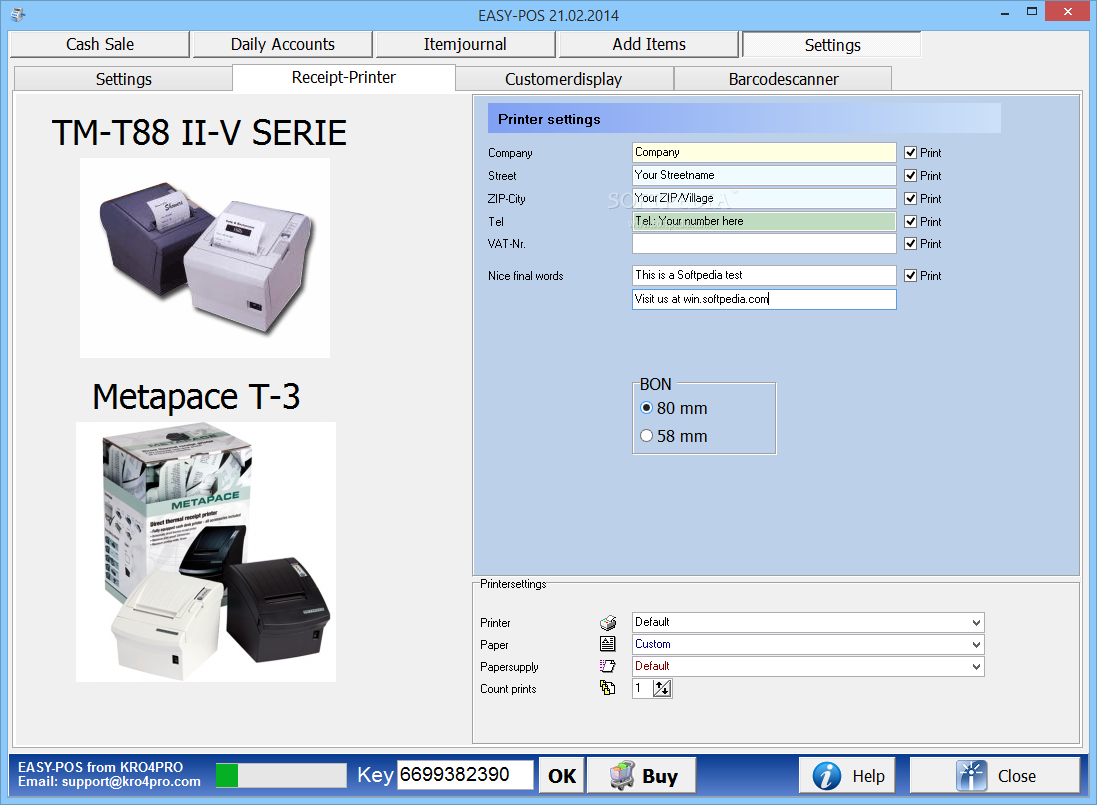
Task: Open the Settings sub-tab
Action: pos(123,79)
